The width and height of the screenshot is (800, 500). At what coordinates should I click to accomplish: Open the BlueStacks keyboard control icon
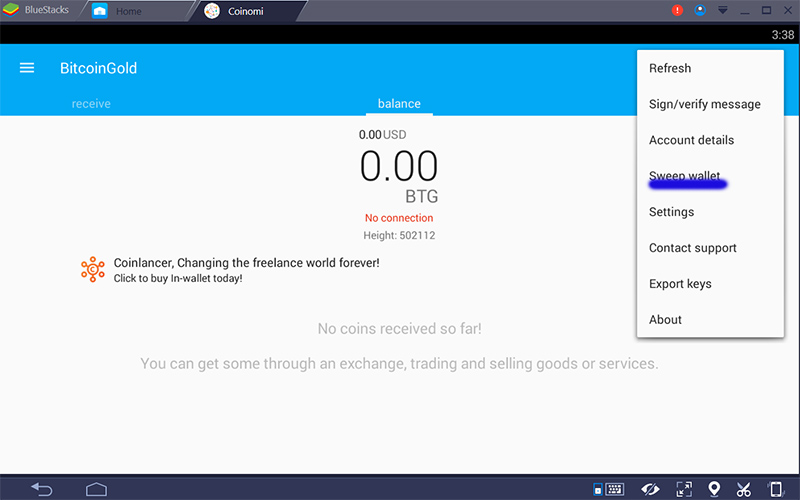[x=609, y=489]
